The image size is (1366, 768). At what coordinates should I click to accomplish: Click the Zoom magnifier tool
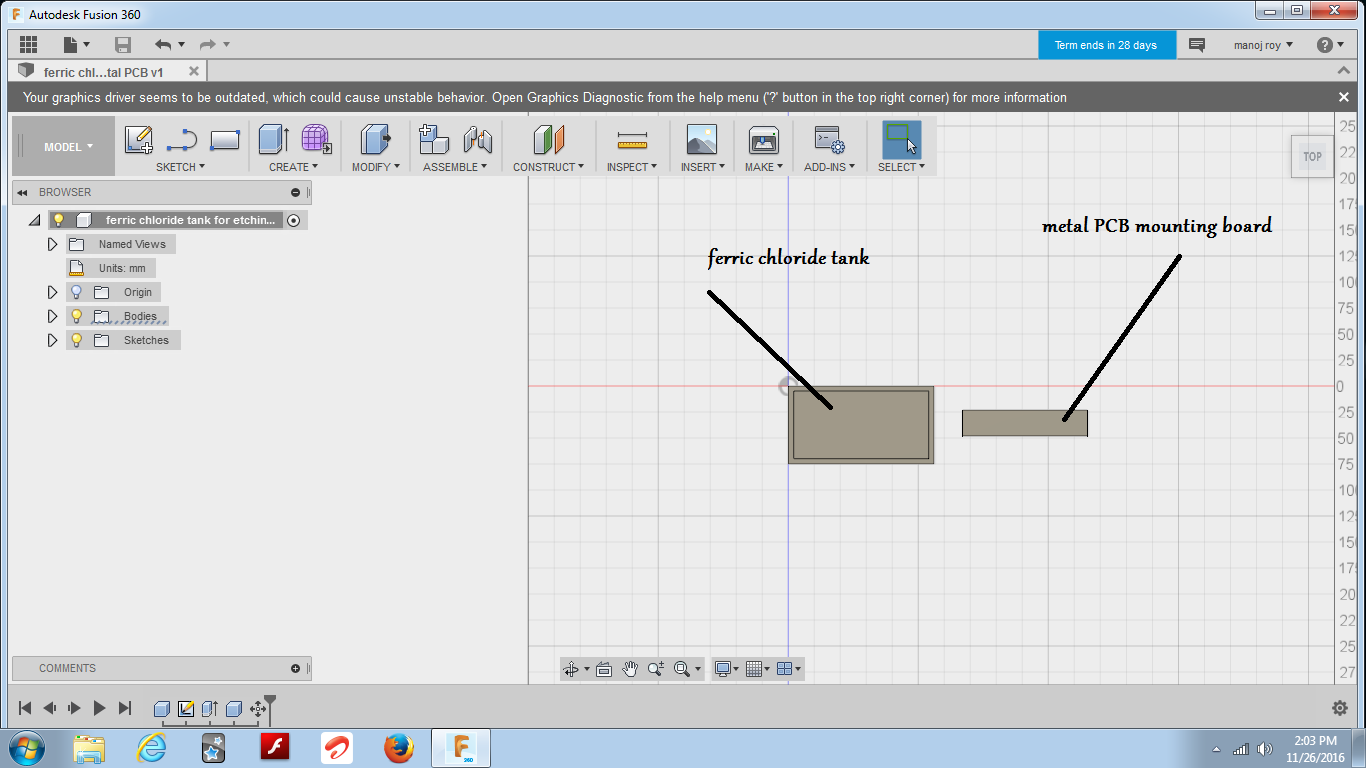tap(656, 668)
